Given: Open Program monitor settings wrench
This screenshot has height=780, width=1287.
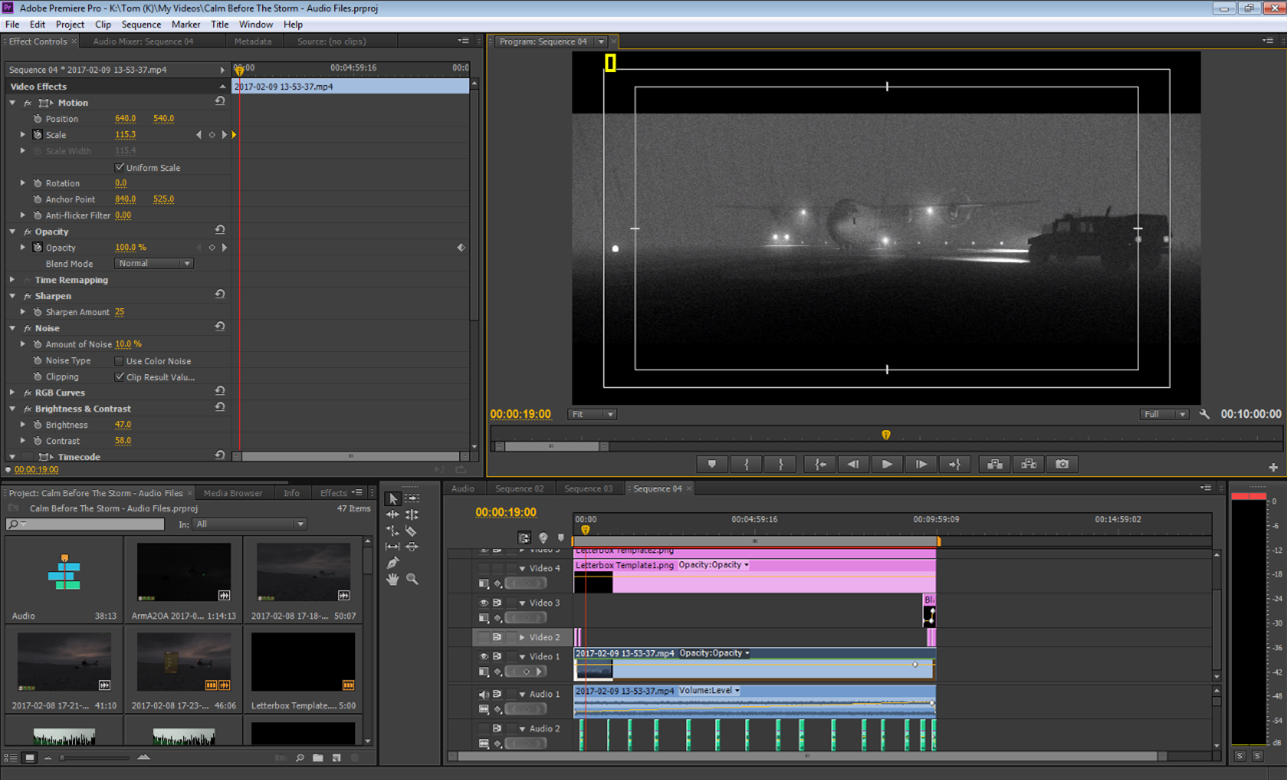Looking at the screenshot, I should (x=1204, y=414).
